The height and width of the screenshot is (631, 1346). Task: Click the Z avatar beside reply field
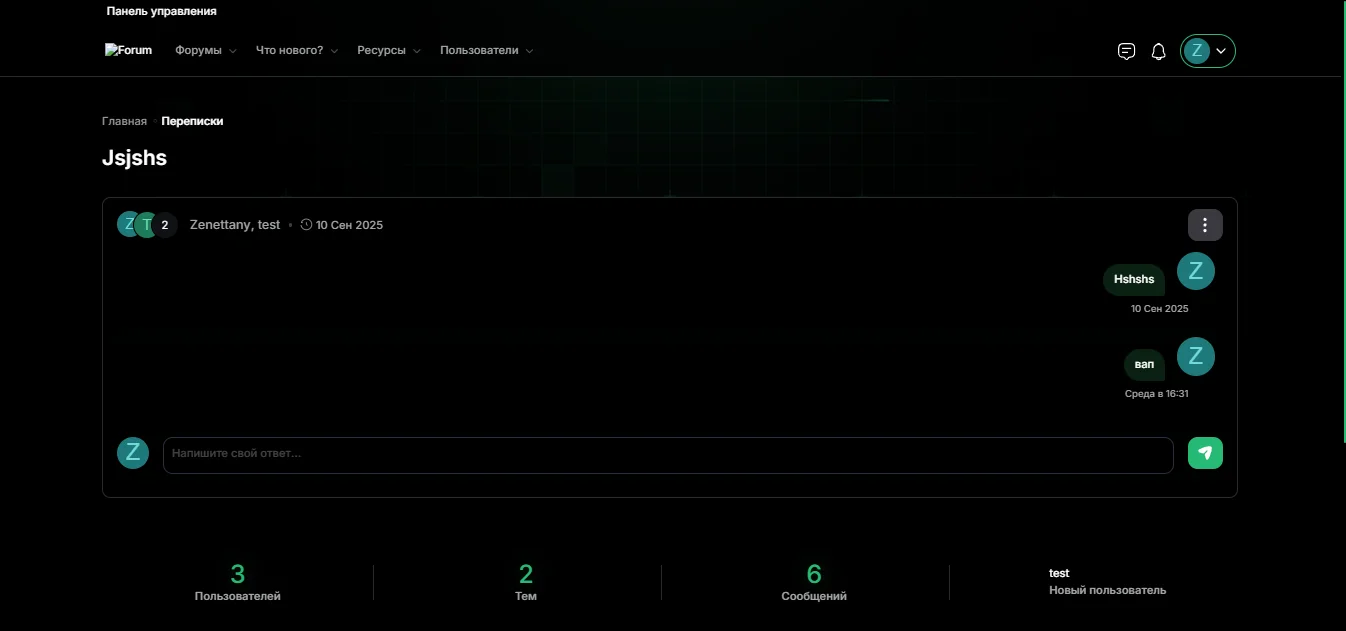pos(133,453)
